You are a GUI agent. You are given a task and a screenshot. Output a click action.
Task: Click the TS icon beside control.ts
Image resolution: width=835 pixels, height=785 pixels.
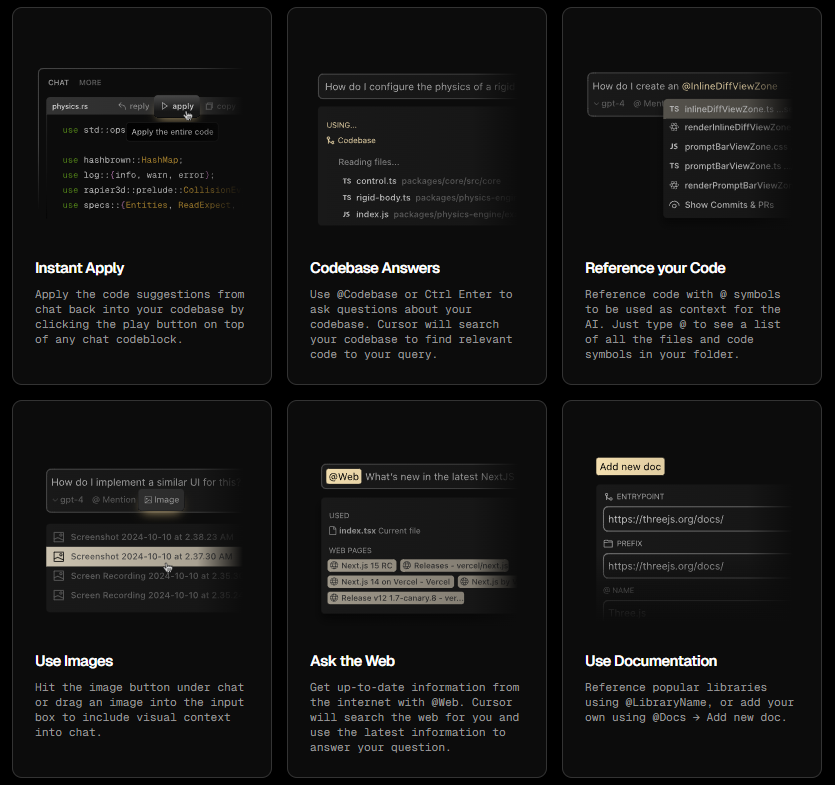click(x=347, y=181)
